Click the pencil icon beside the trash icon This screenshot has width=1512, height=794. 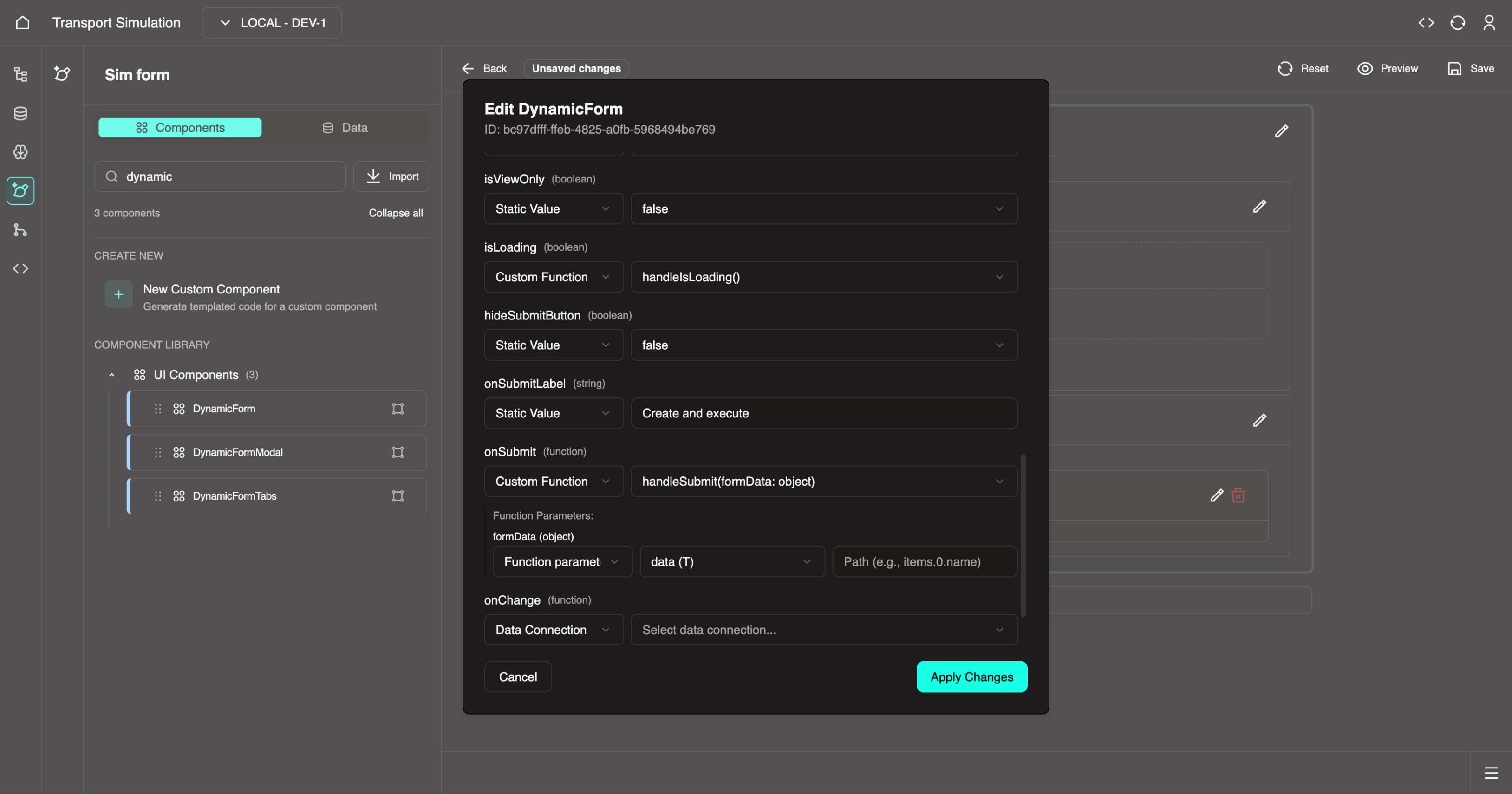[1217, 495]
